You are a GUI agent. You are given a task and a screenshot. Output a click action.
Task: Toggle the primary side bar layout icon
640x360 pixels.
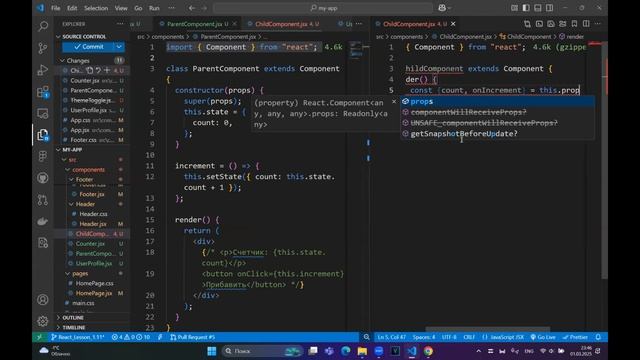(x=526, y=8)
